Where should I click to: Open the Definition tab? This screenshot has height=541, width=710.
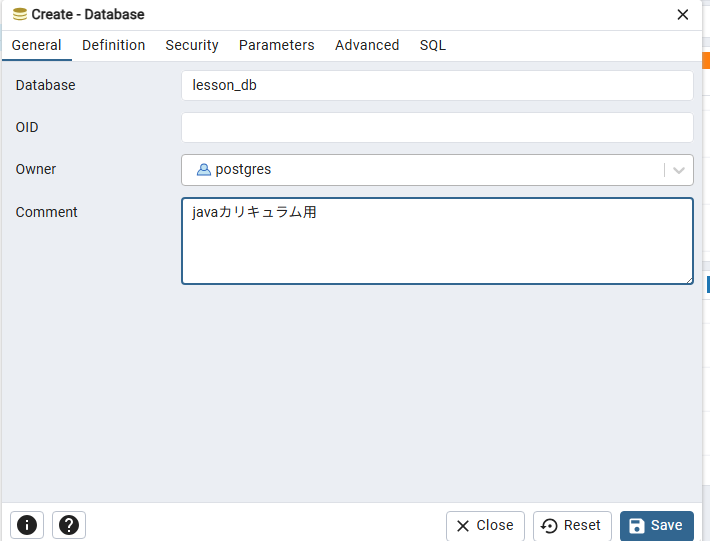[113, 45]
